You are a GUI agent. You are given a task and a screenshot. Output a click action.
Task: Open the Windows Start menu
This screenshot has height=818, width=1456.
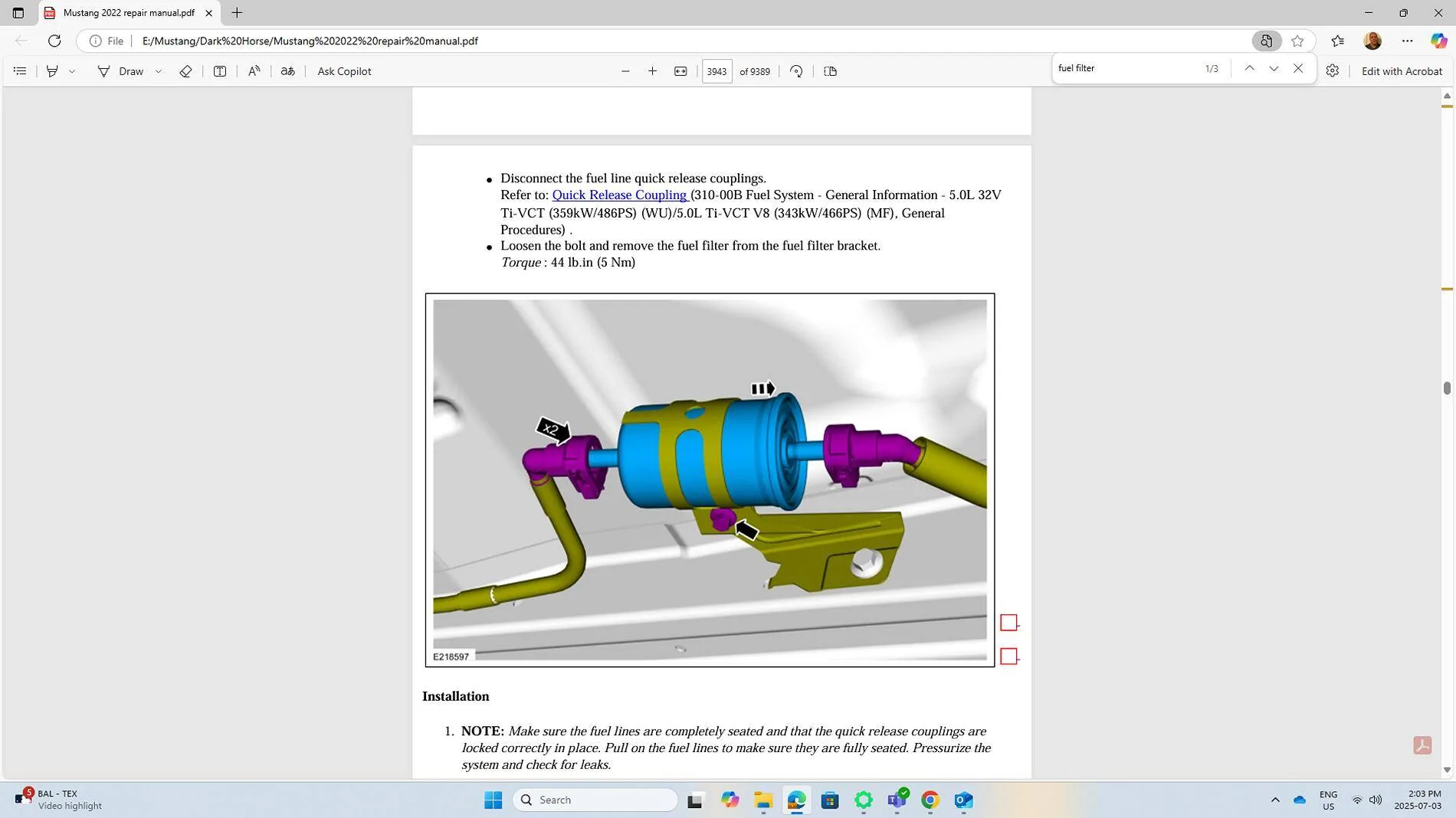[x=493, y=800]
